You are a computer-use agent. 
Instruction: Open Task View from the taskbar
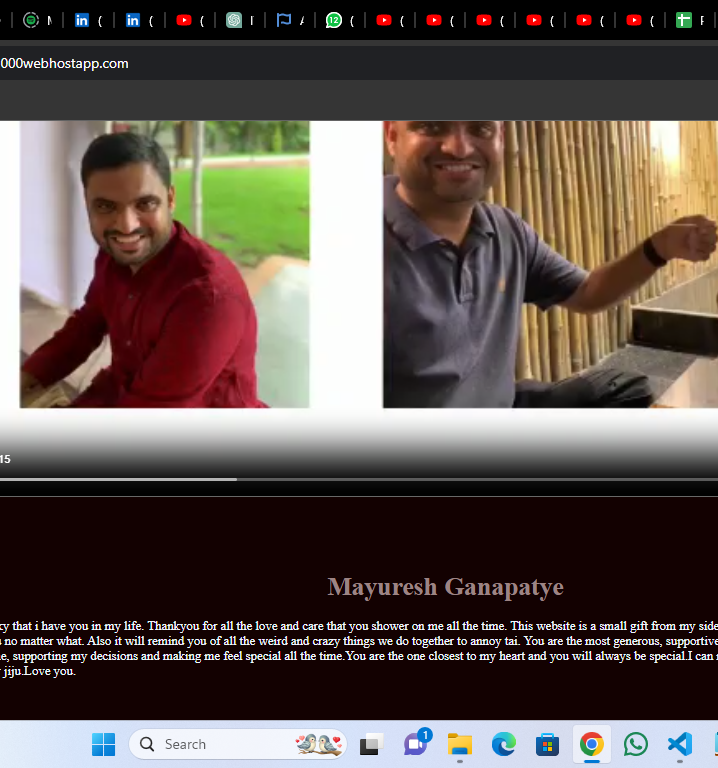(x=372, y=744)
